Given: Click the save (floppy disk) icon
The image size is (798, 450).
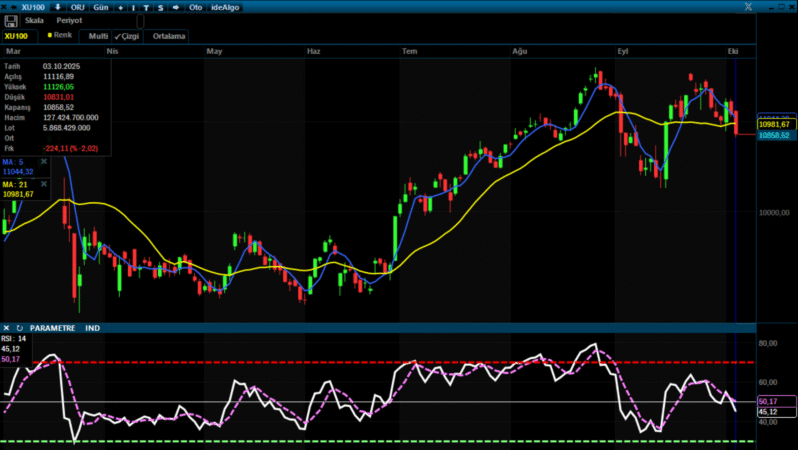Looking at the screenshot, I should coord(12,20).
